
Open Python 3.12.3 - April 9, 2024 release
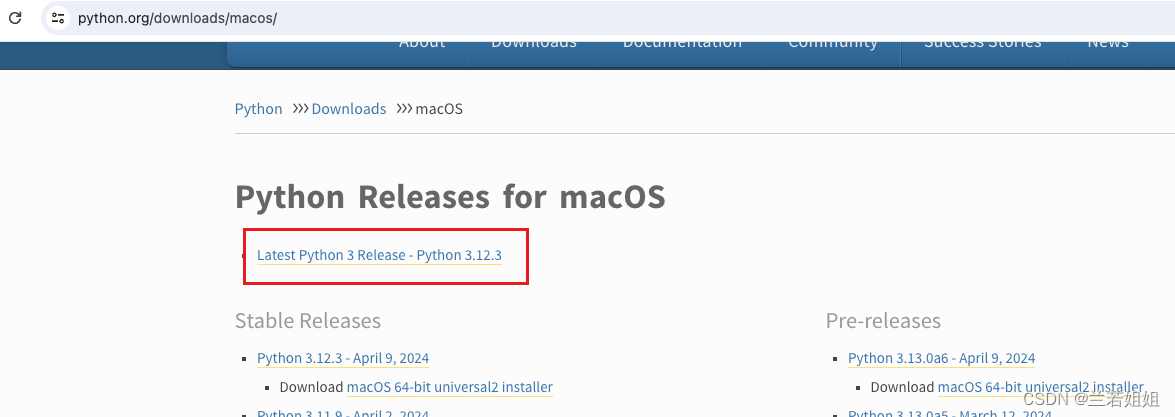[342, 358]
